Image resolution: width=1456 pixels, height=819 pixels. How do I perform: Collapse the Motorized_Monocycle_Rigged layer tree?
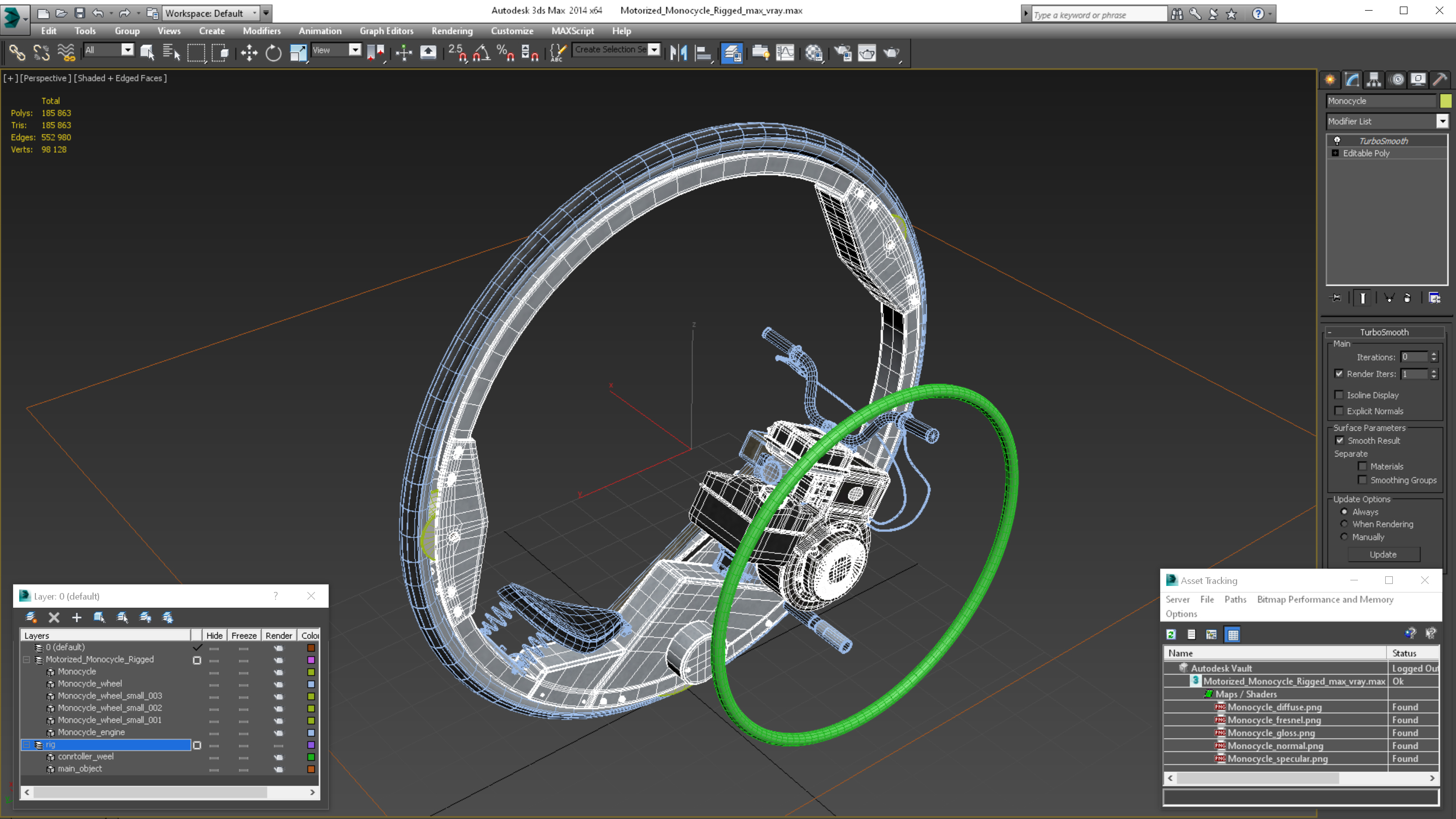pyautogui.click(x=26, y=660)
